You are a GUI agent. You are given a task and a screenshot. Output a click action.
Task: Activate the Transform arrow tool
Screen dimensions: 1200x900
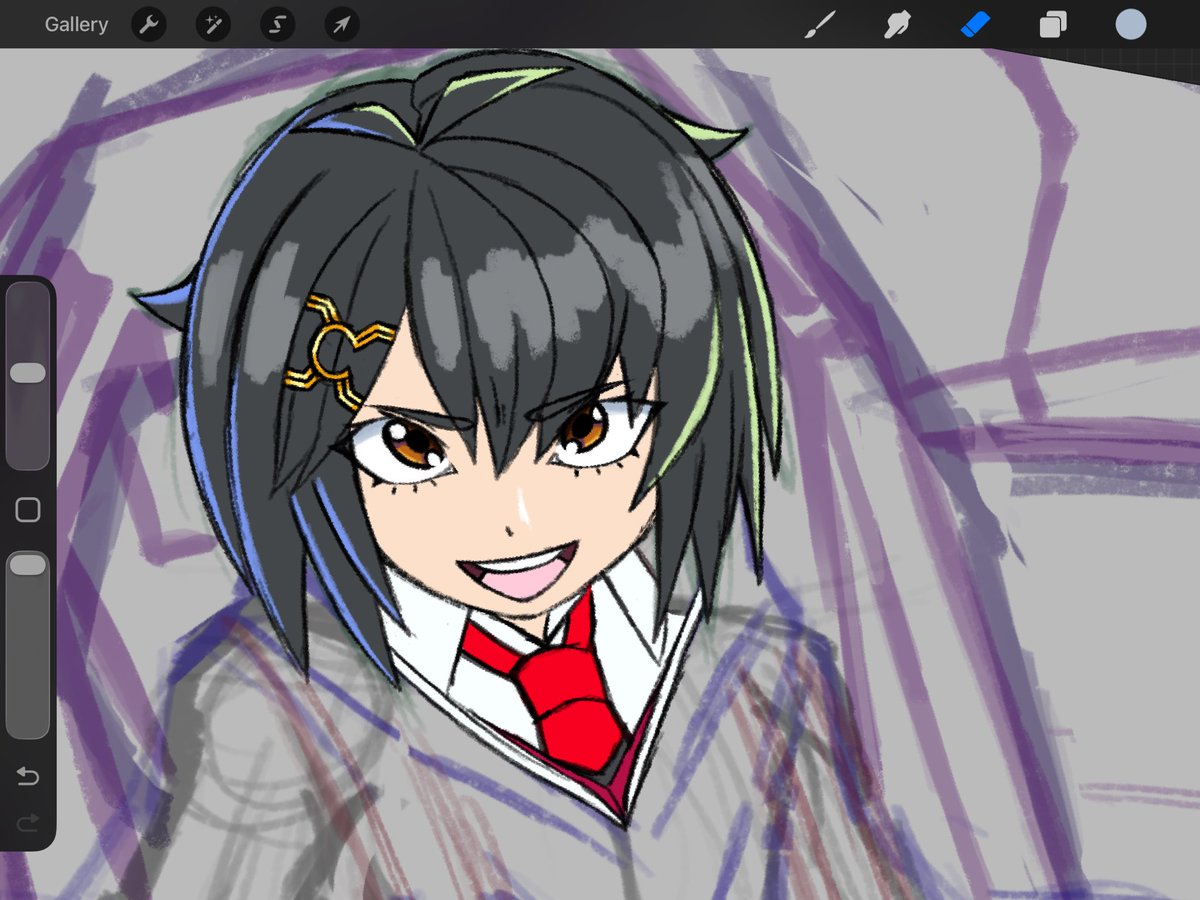tap(342, 25)
